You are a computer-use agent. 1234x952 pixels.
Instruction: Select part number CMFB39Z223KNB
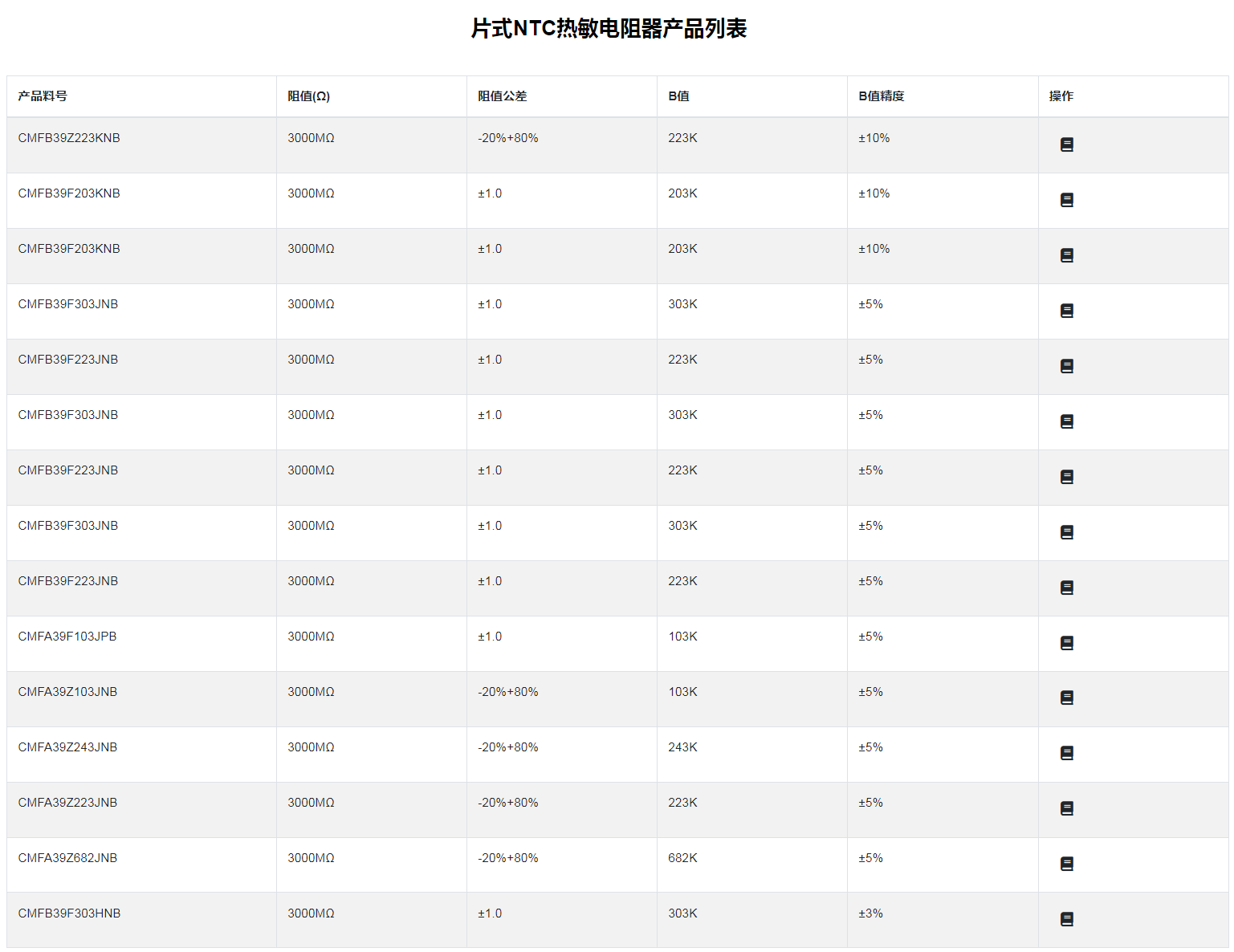(x=69, y=138)
